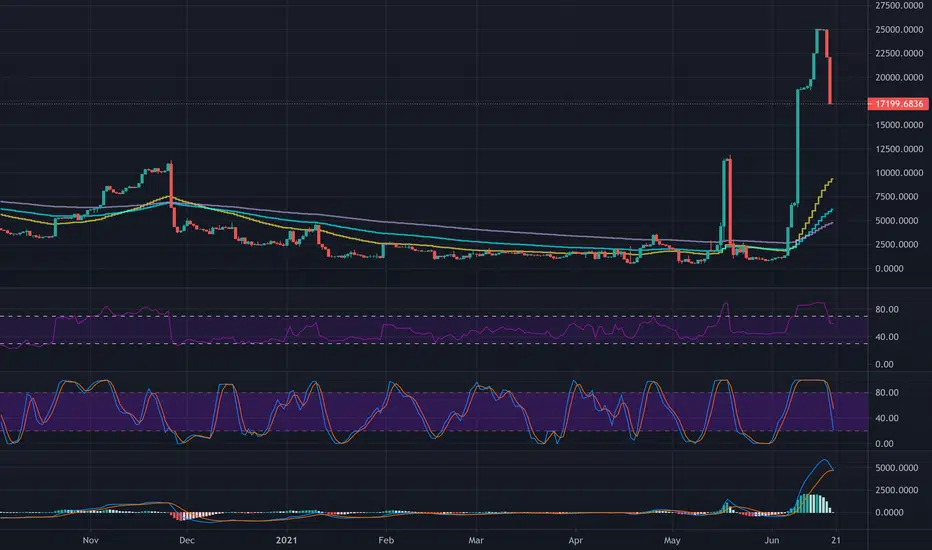Click the yellow moving average line end in June

coord(832,180)
